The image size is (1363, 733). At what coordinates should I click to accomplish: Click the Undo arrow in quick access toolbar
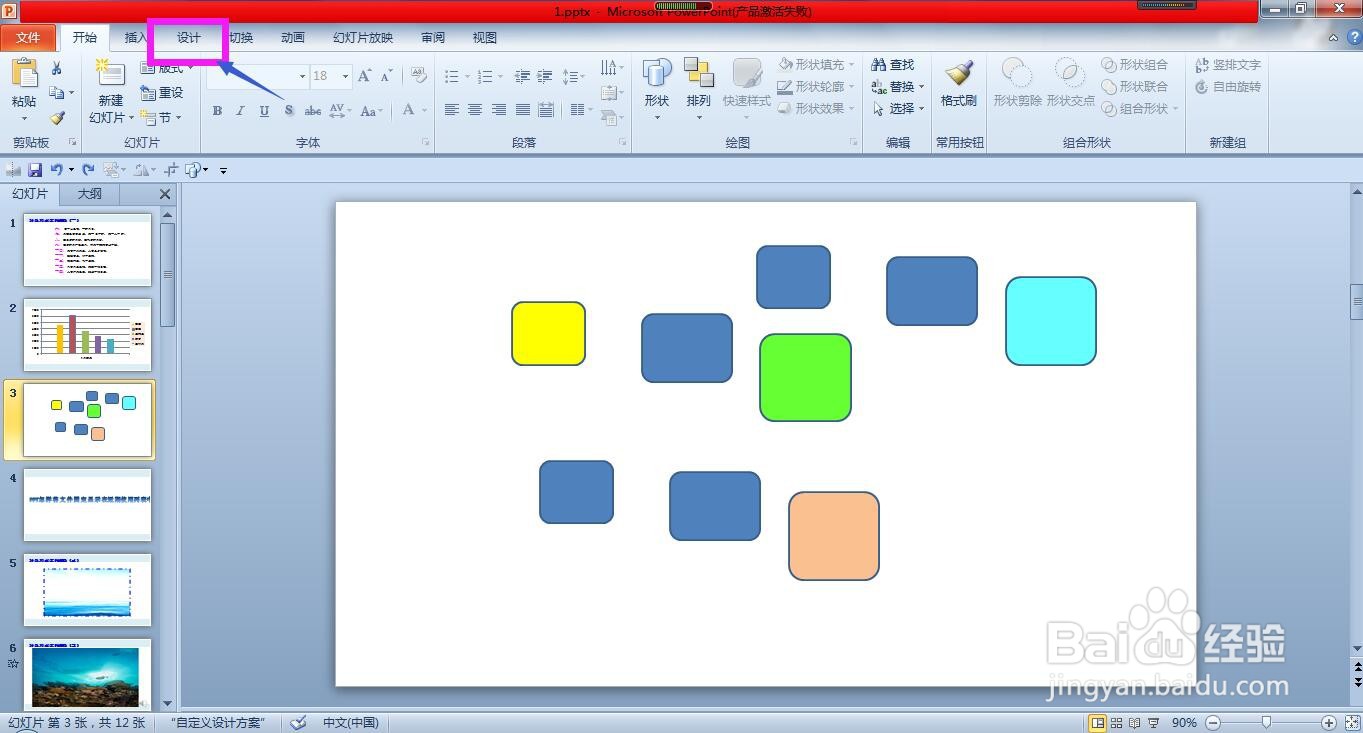pos(57,170)
